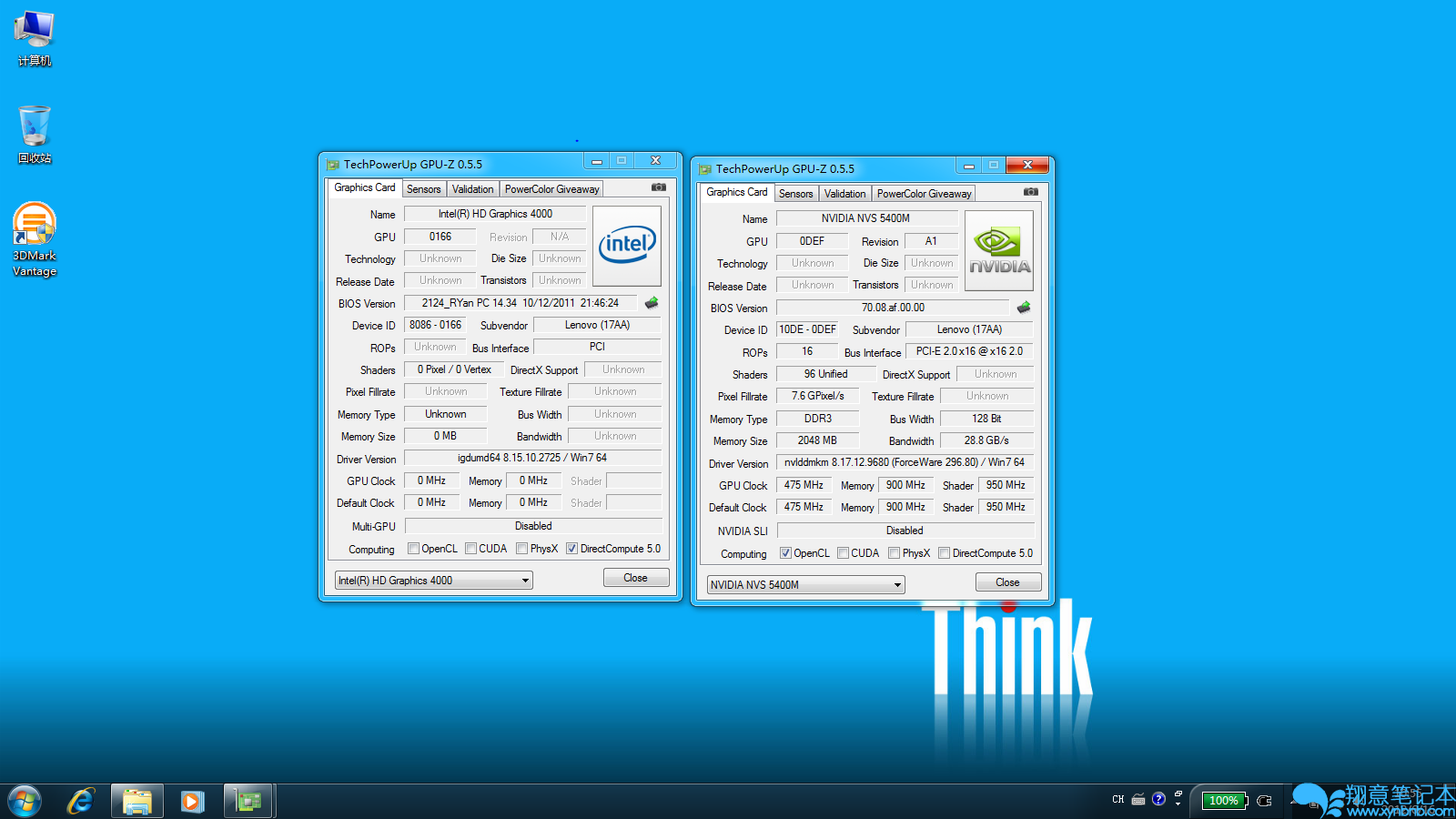The width and height of the screenshot is (1456, 819).
Task: Toggle the CUDA checkbox in NVIDIA window
Action: [844, 553]
